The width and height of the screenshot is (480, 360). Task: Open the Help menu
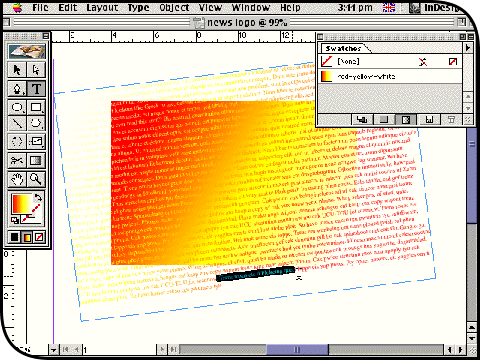[x=290, y=7]
